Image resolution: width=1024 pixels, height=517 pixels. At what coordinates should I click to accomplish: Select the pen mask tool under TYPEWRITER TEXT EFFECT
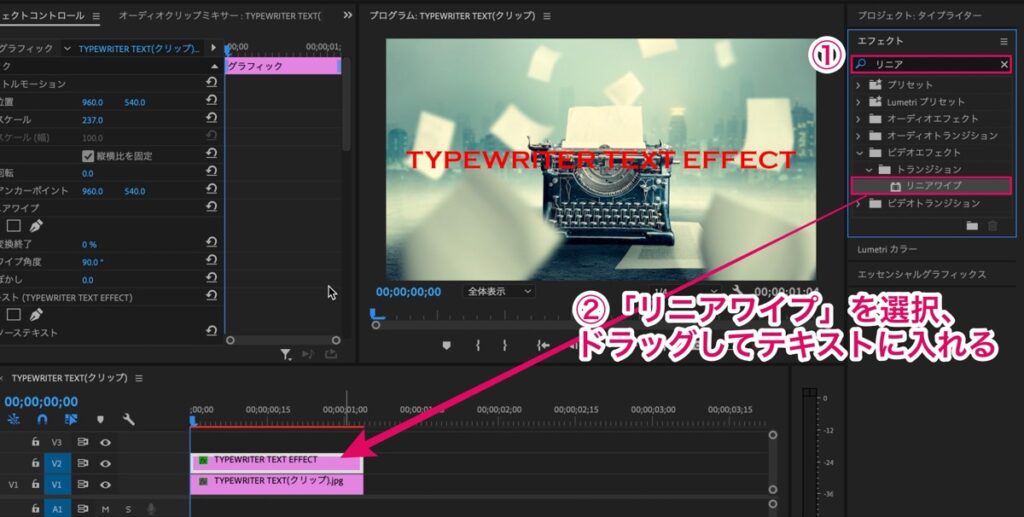36,315
